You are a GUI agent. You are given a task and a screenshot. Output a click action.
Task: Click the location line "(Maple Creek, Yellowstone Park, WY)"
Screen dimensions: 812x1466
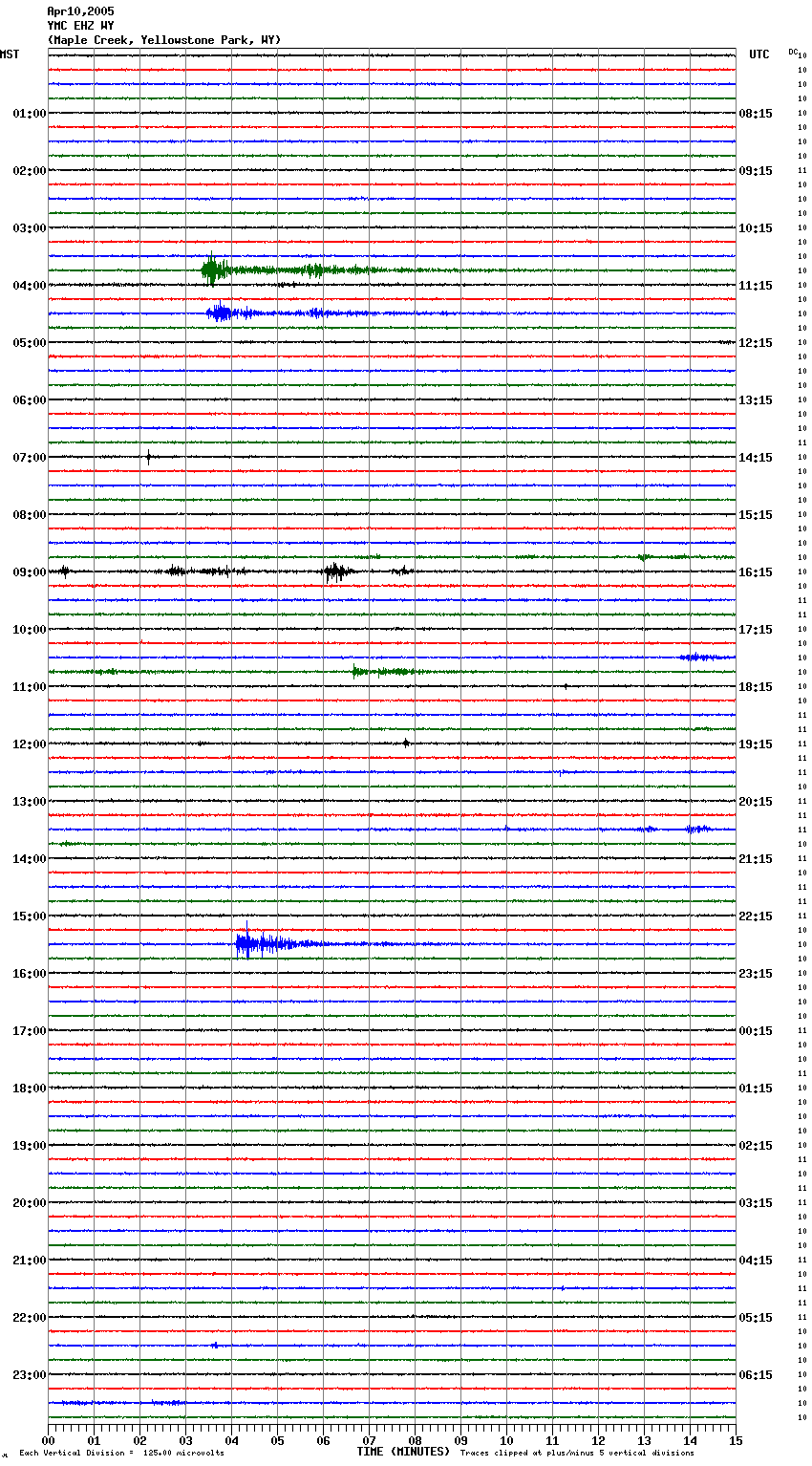164,40
